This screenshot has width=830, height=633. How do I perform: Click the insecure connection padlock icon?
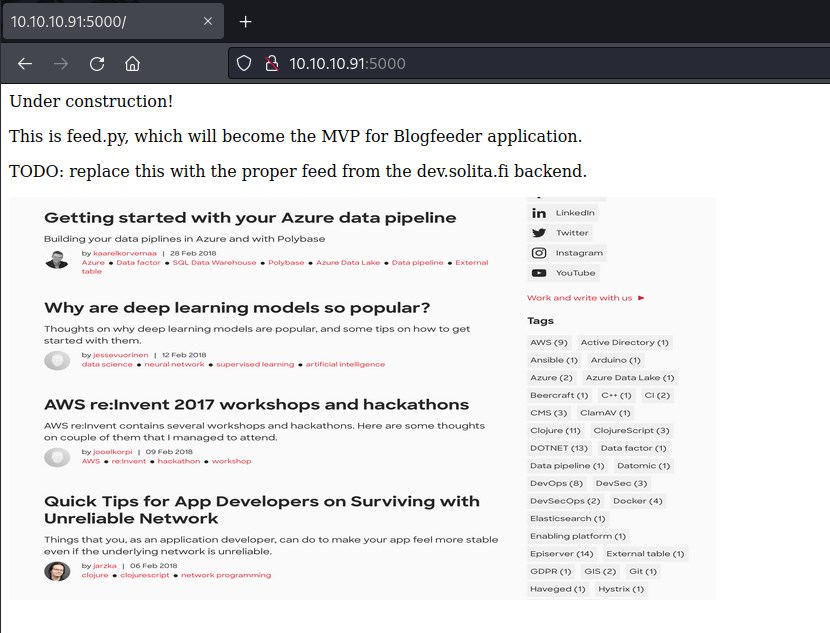[x=270, y=64]
